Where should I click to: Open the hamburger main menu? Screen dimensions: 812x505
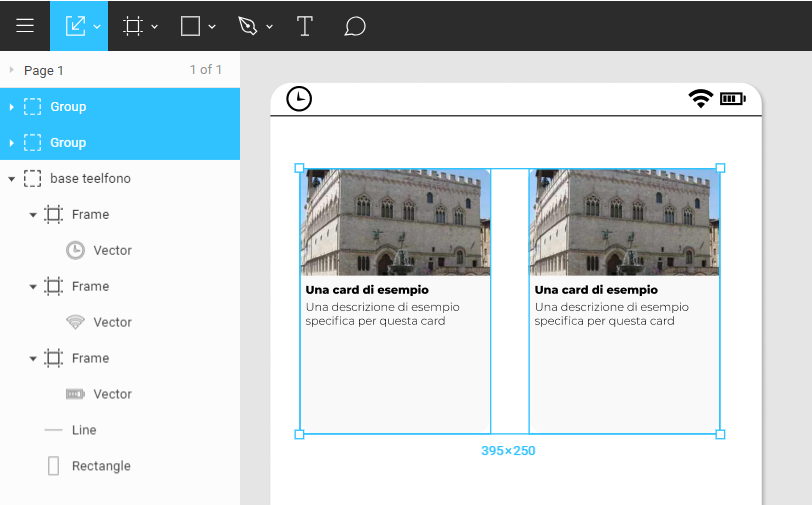coord(25,26)
